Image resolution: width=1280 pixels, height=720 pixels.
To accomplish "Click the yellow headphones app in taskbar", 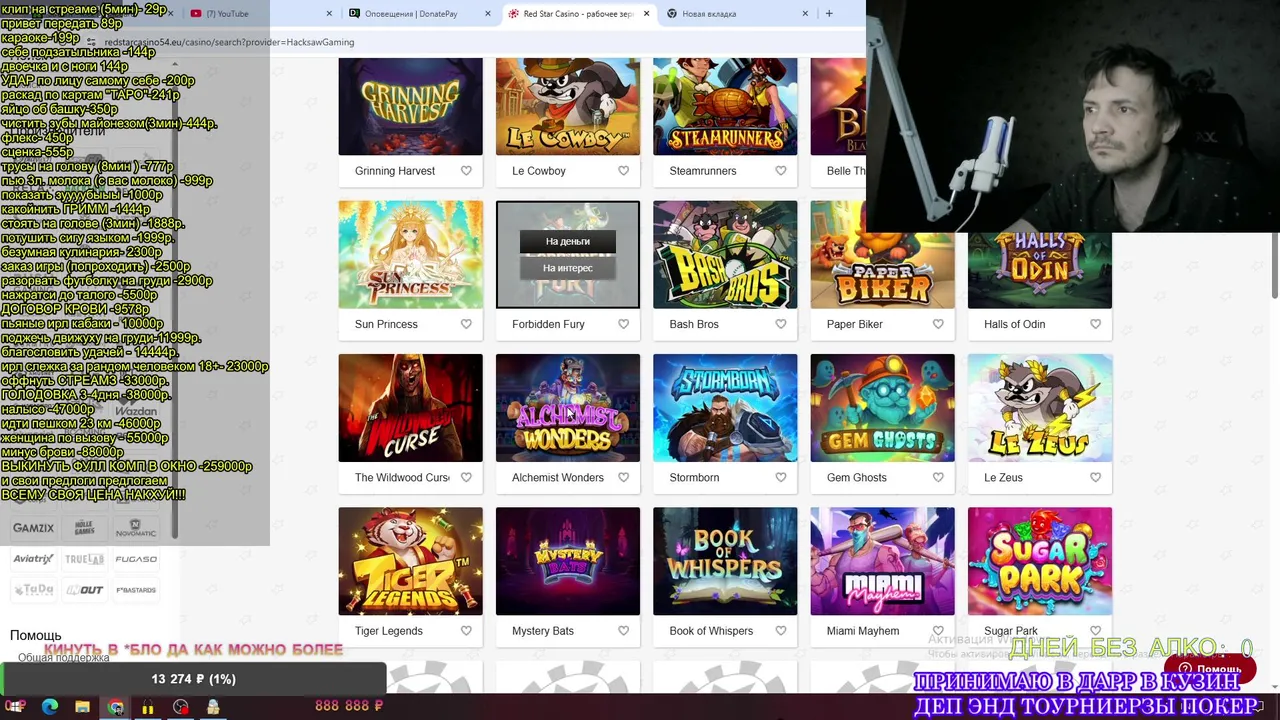I will [x=147, y=707].
